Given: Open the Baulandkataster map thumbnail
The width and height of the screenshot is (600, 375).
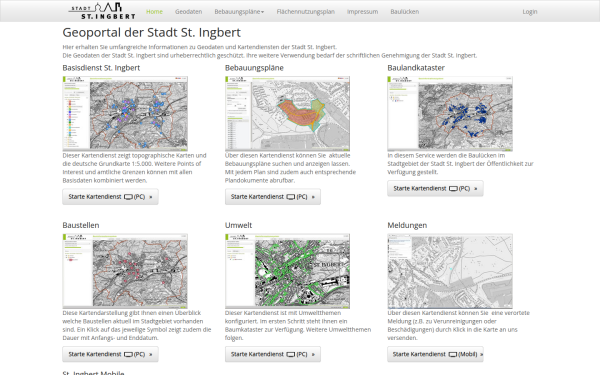Looking at the screenshot, I should pos(450,113).
